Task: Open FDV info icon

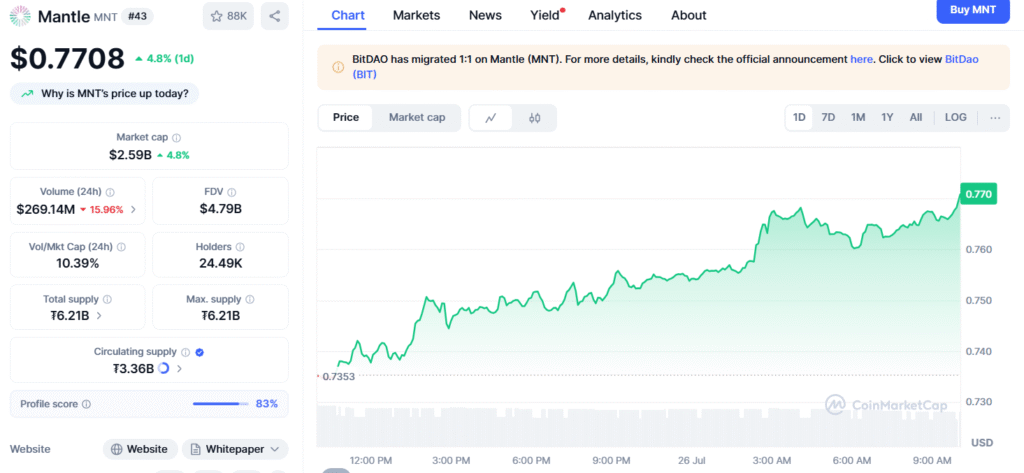Action: coord(232,193)
